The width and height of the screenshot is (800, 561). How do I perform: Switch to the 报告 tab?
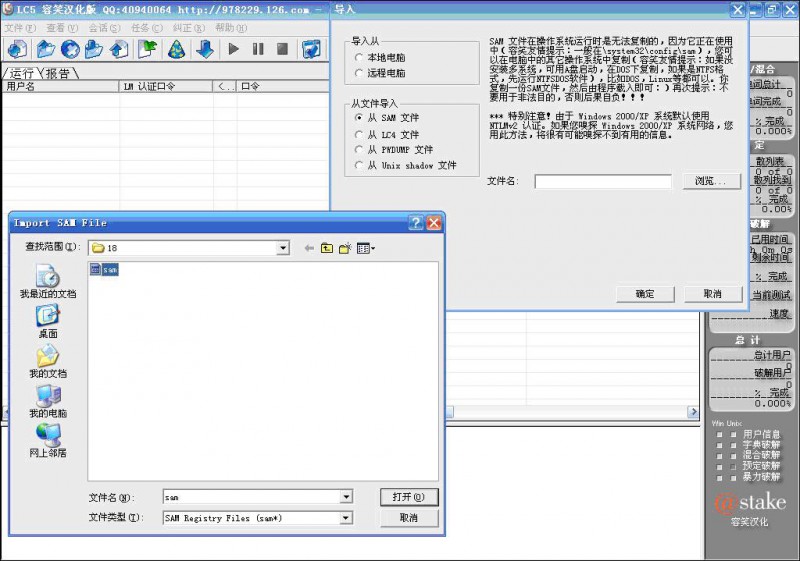[x=58, y=73]
